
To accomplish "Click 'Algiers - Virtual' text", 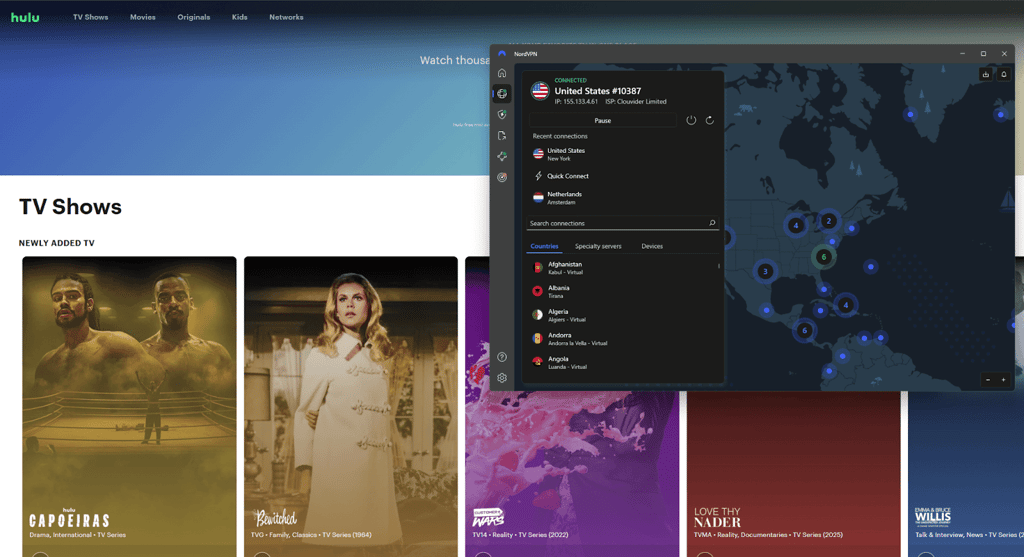I will [566, 319].
